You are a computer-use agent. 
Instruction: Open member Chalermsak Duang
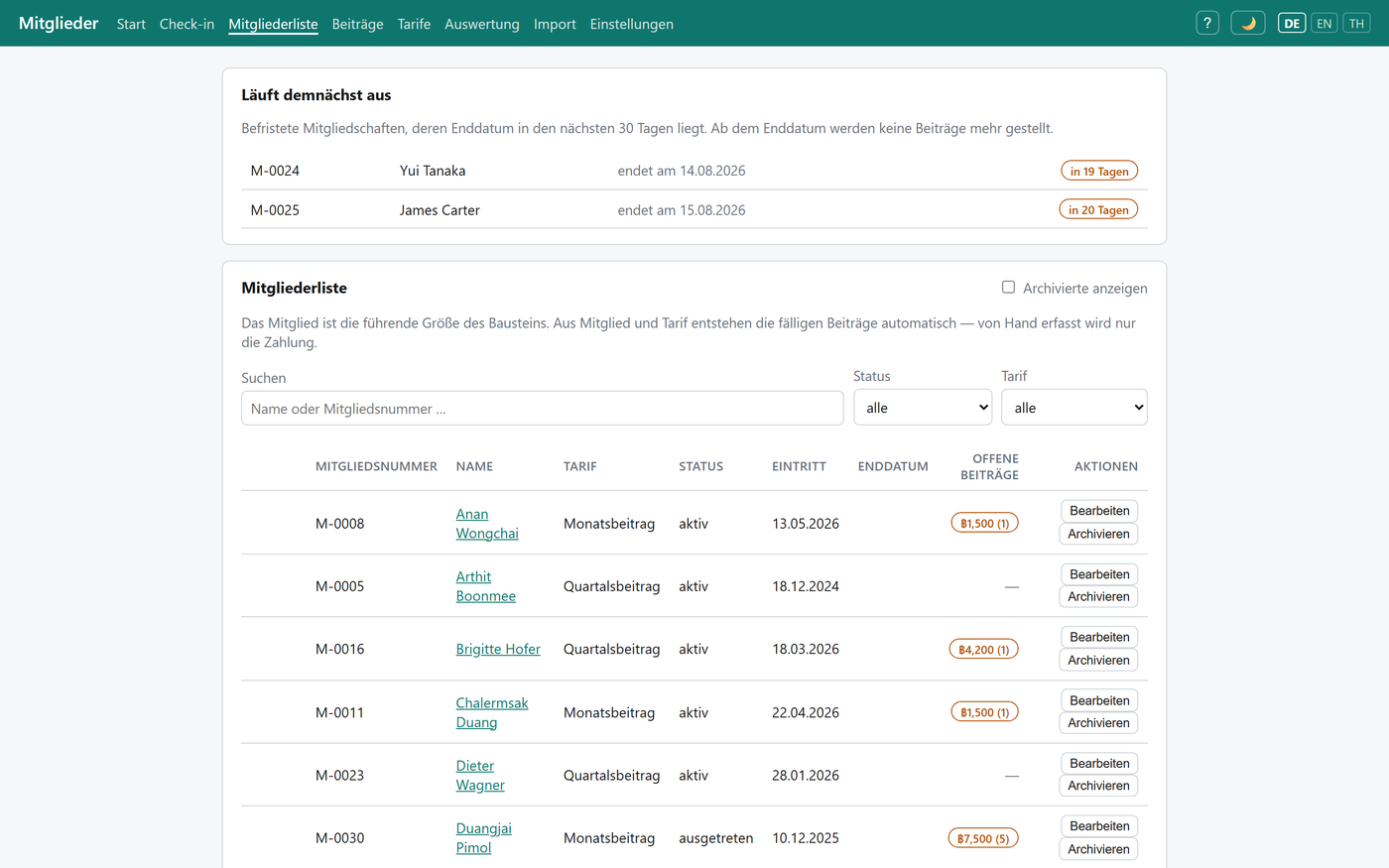(x=492, y=712)
